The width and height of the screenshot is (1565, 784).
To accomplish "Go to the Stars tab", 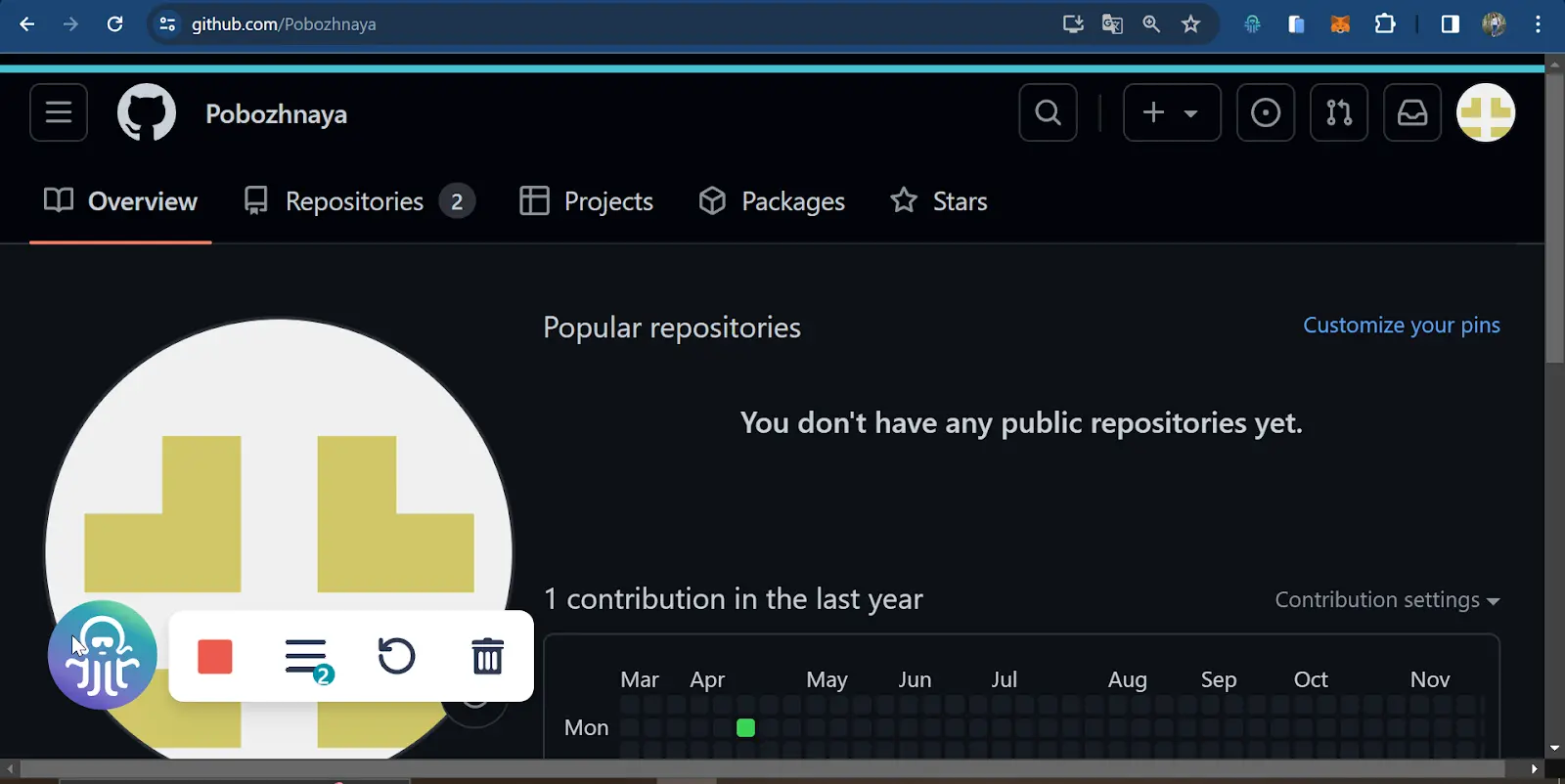I will coord(939,201).
